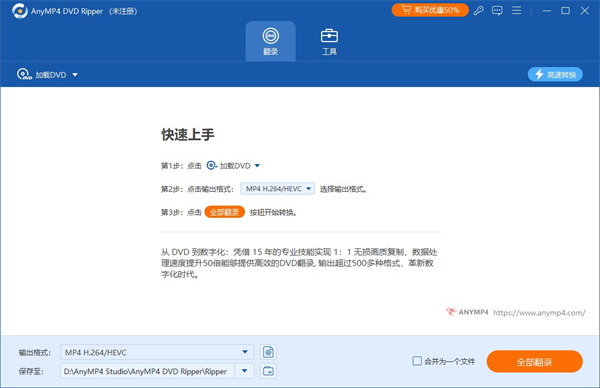The height and width of the screenshot is (388, 600).
Task: Minimize the AnyMP4 DVD Ripper window
Action: [547, 11]
